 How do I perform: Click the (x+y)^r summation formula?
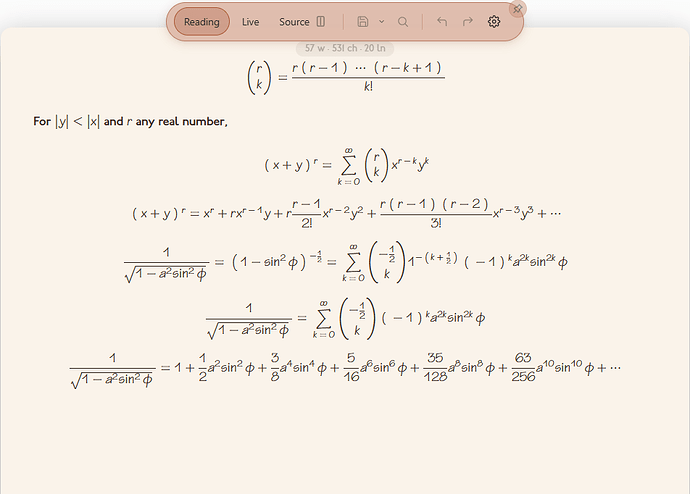coord(347,166)
